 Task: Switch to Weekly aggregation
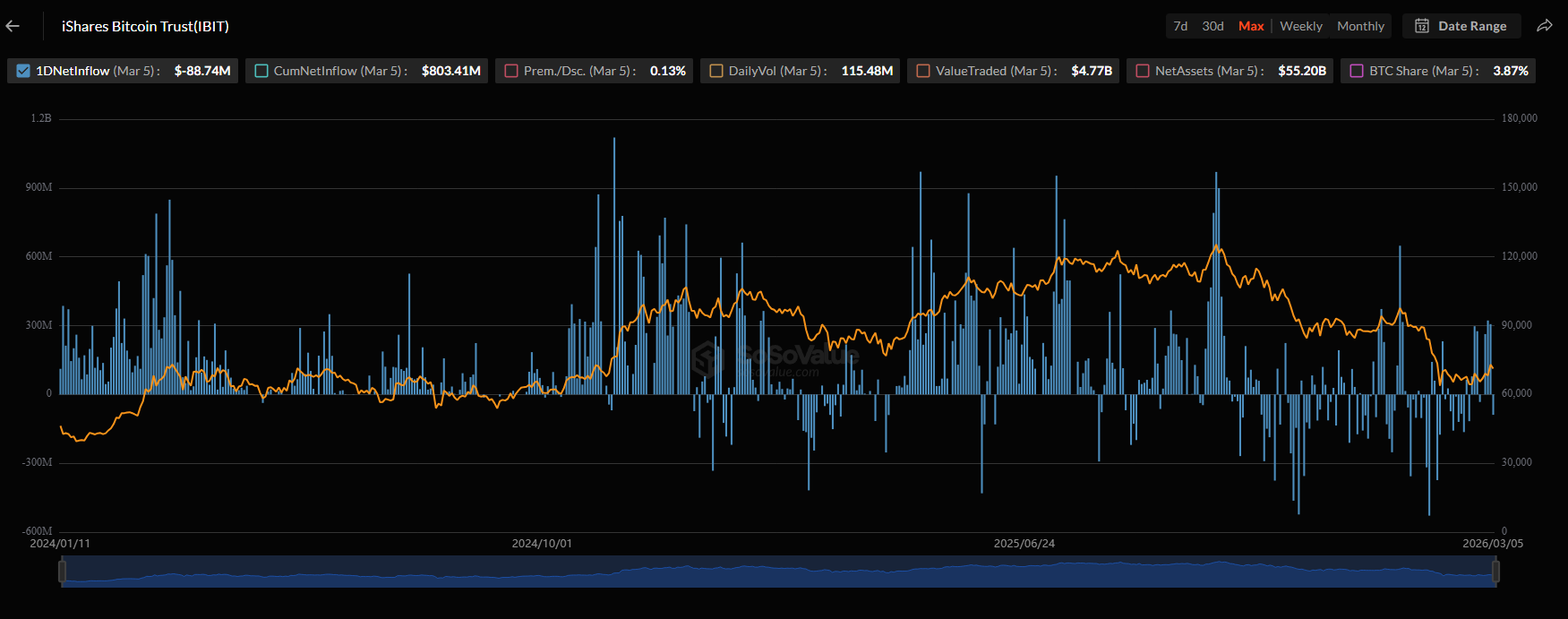(x=1300, y=26)
